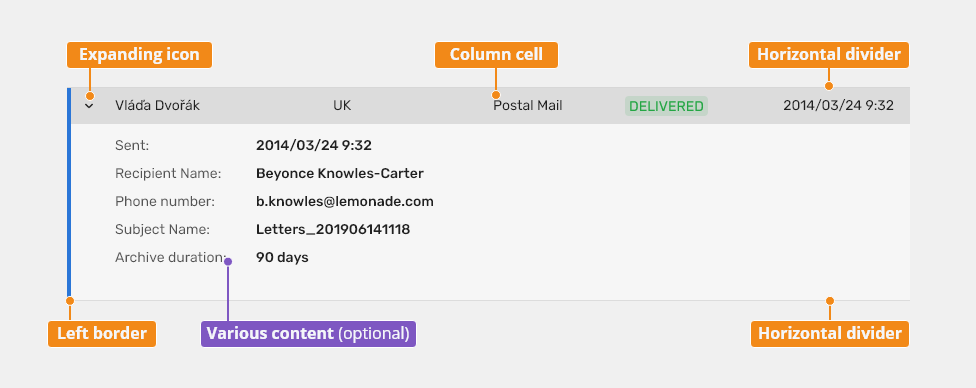Click the Postal Mail column cell
This screenshot has height=388, width=976.
pyautogui.click(x=528, y=105)
